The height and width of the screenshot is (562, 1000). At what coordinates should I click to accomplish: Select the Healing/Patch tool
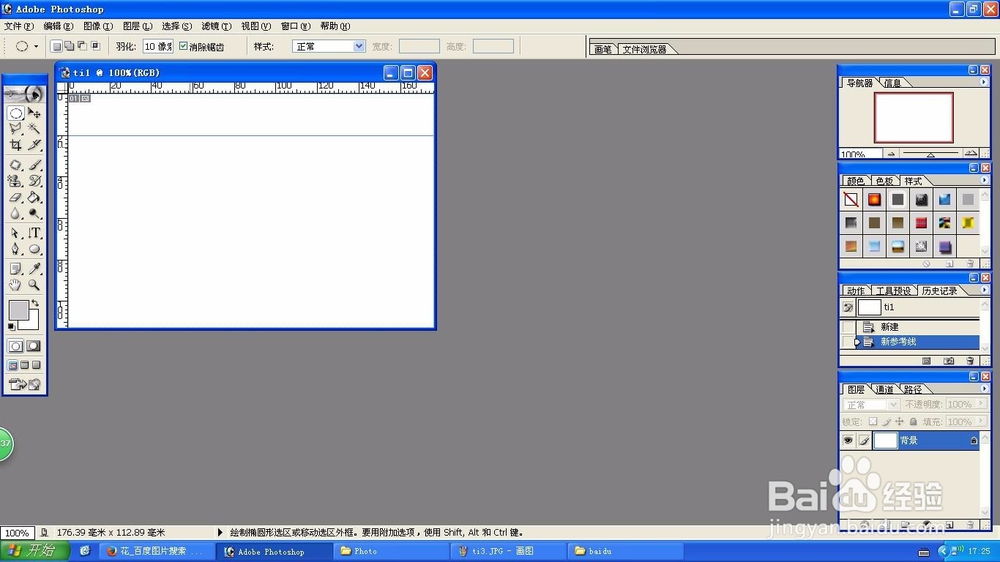point(16,165)
